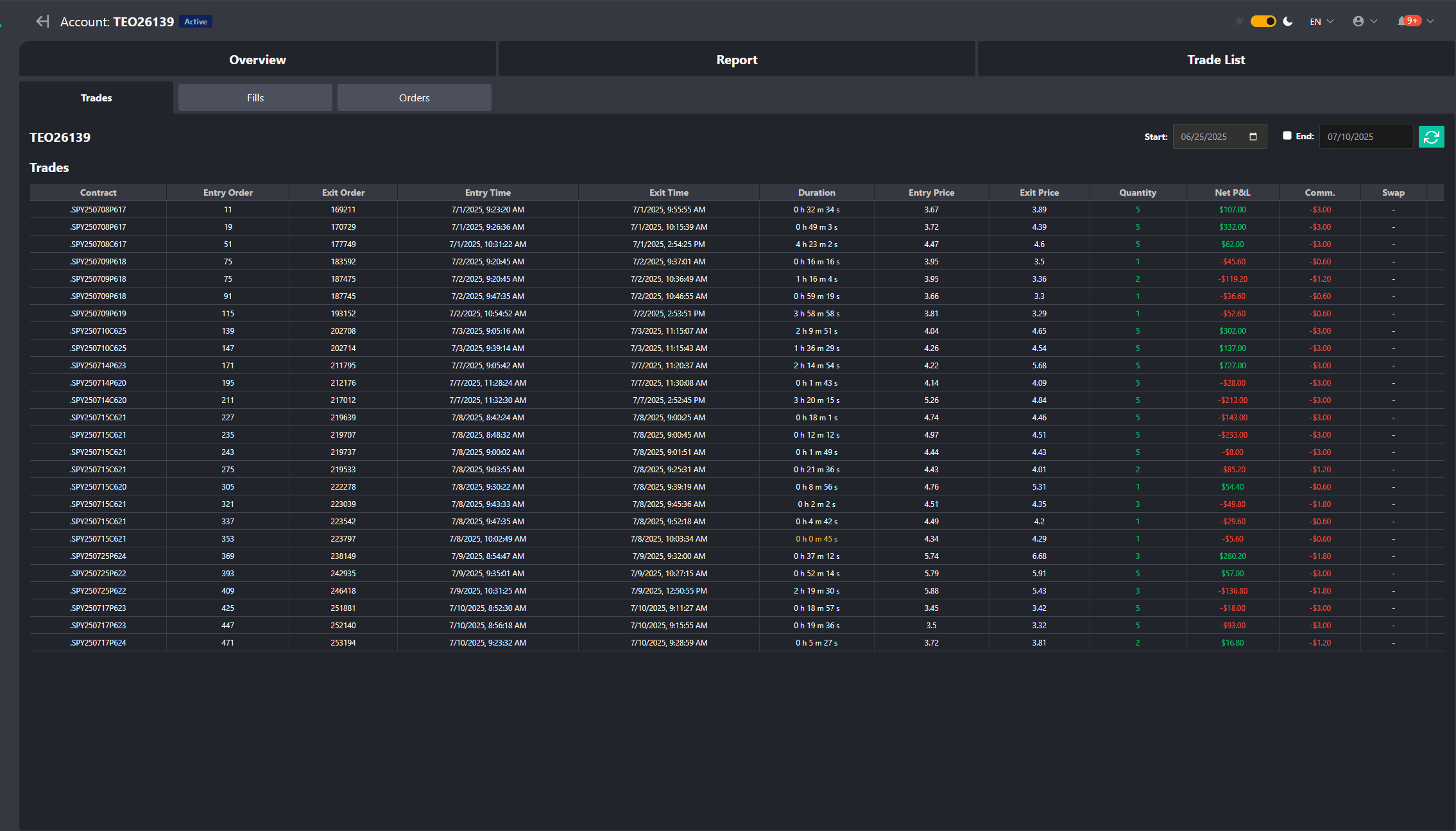Toggle the orange dark/light theme switch
This screenshot has height=831, width=1456.
tap(1263, 21)
